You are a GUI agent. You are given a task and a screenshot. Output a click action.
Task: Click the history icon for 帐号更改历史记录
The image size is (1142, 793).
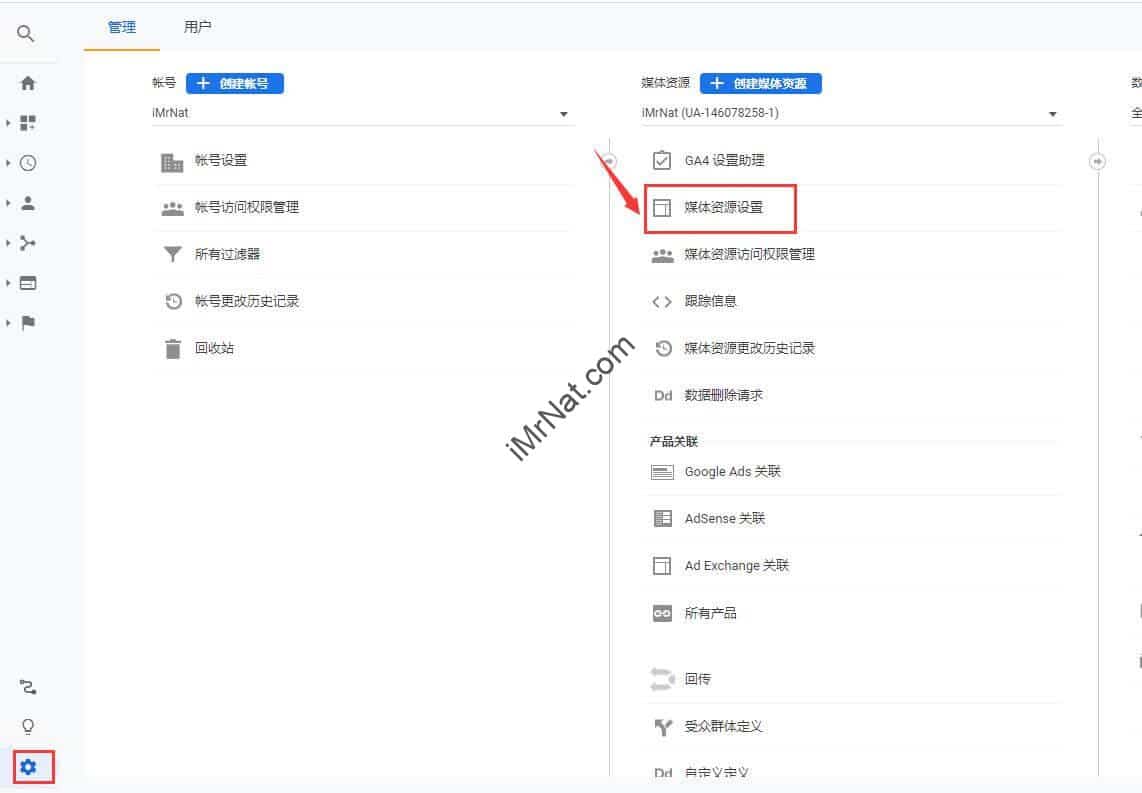click(173, 301)
